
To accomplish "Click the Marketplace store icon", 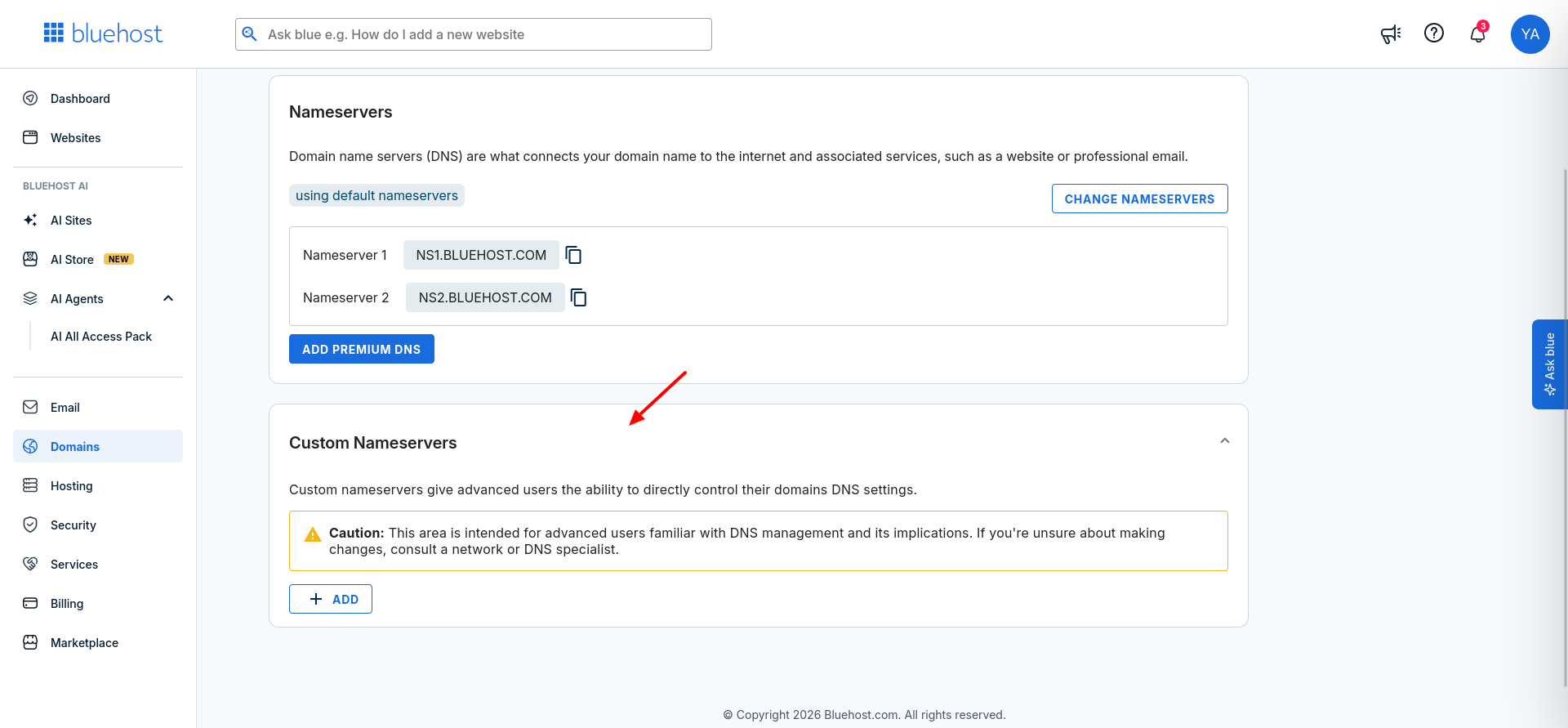I will [x=30, y=642].
